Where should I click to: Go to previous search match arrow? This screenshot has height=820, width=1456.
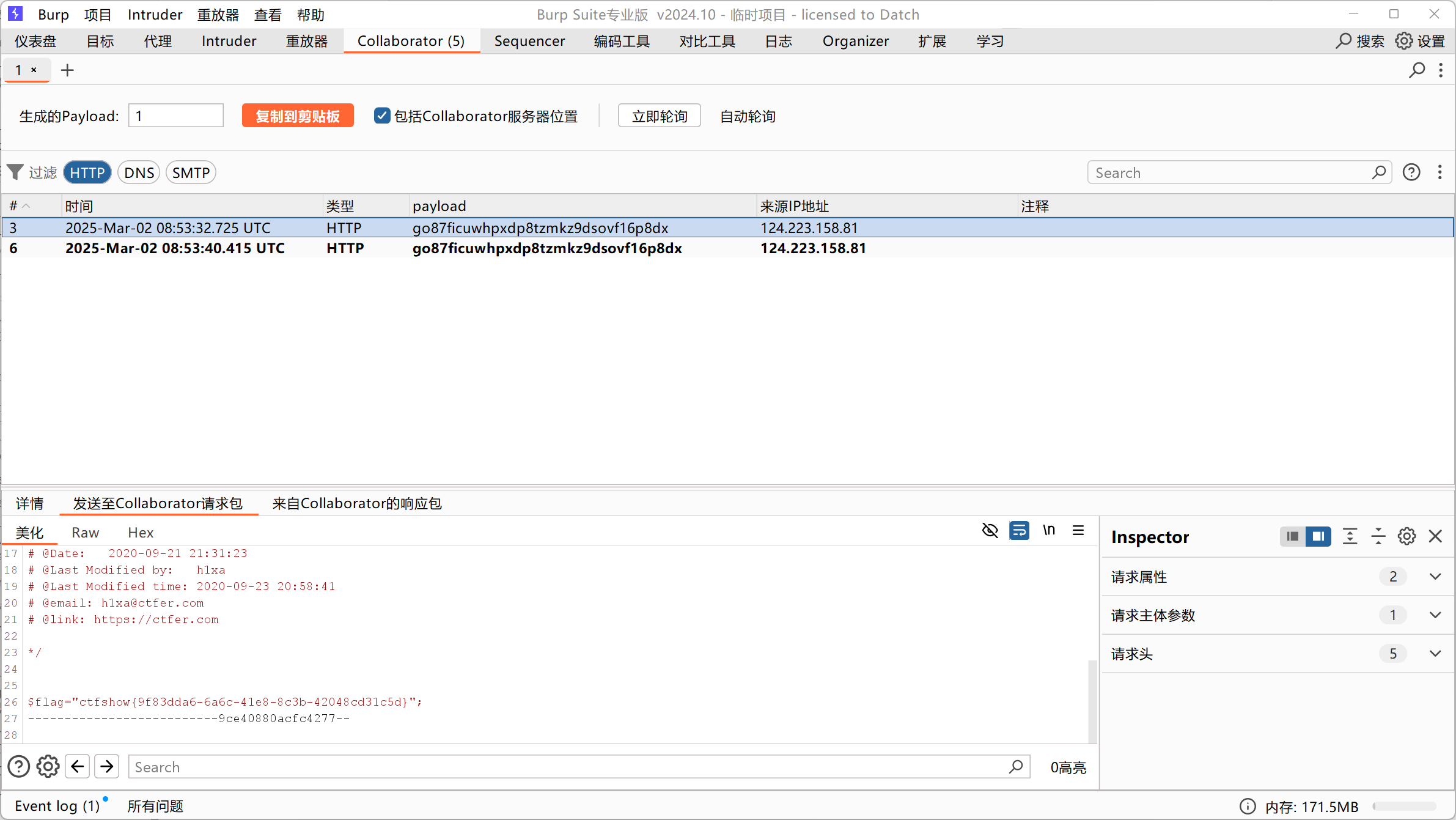(78, 766)
